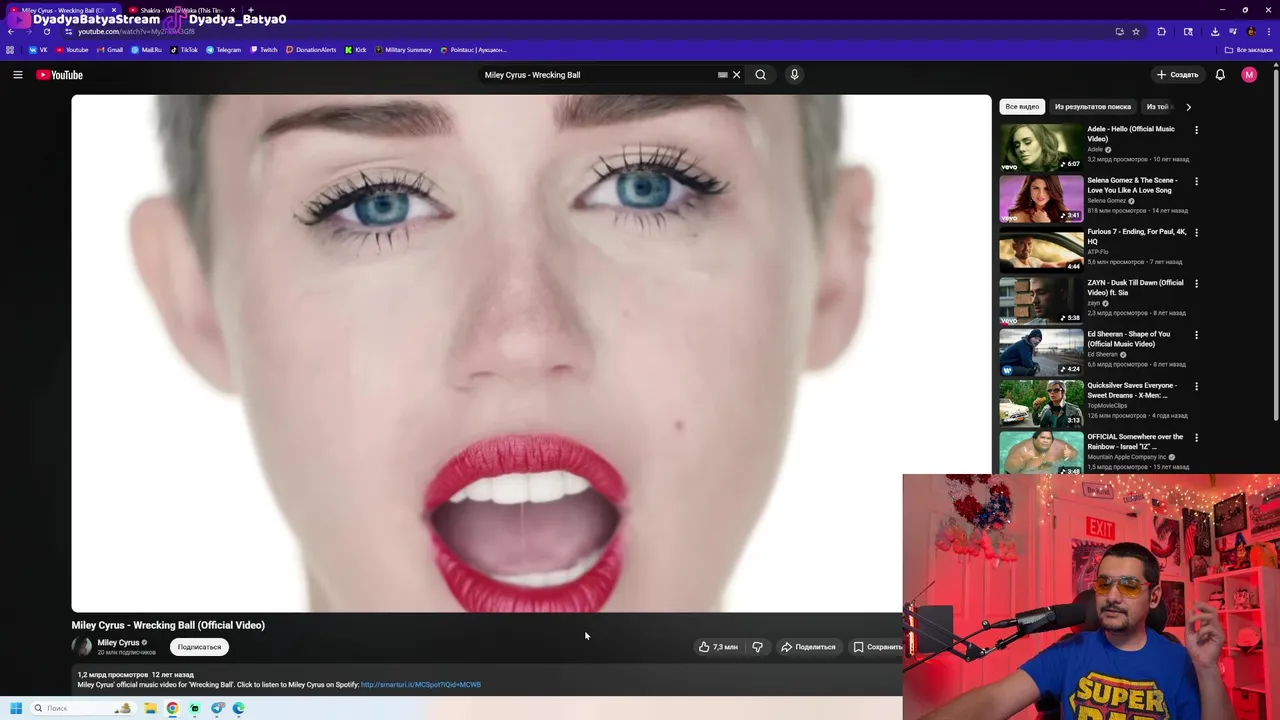Select the "Из результатов поиска" chip
Viewport: 1280px width, 720px height.
tap(1093, 107)
